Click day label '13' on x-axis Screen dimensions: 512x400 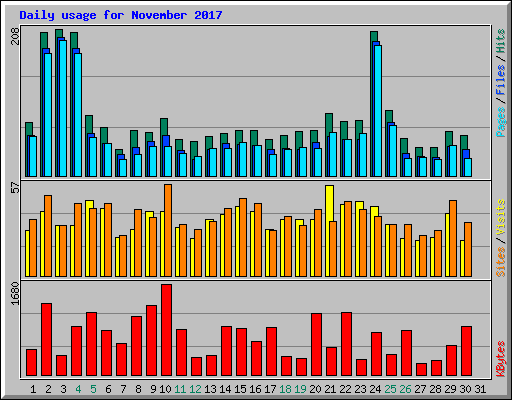coord(210,389)
